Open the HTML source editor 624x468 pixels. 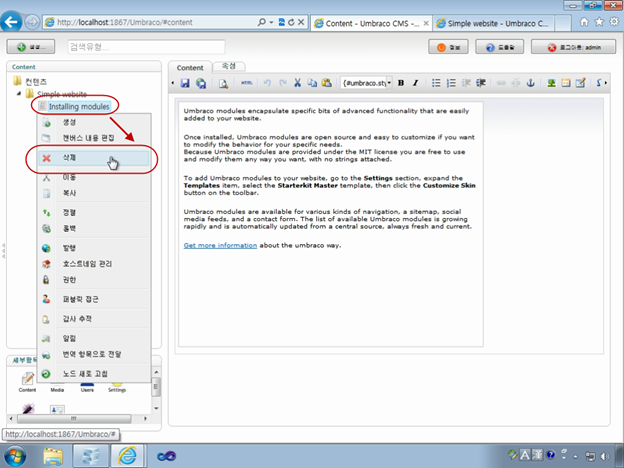247,83
